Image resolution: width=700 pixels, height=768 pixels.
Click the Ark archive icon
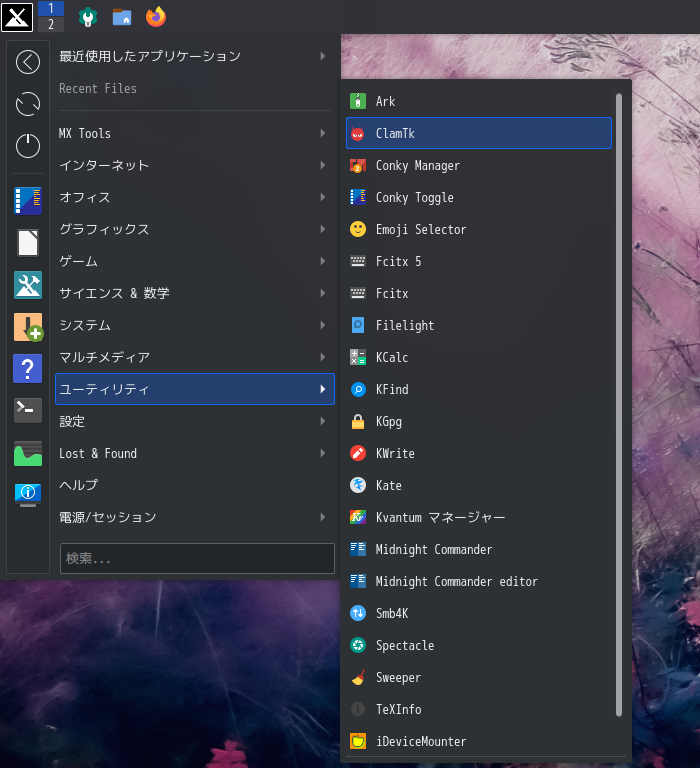coord(358,101)
